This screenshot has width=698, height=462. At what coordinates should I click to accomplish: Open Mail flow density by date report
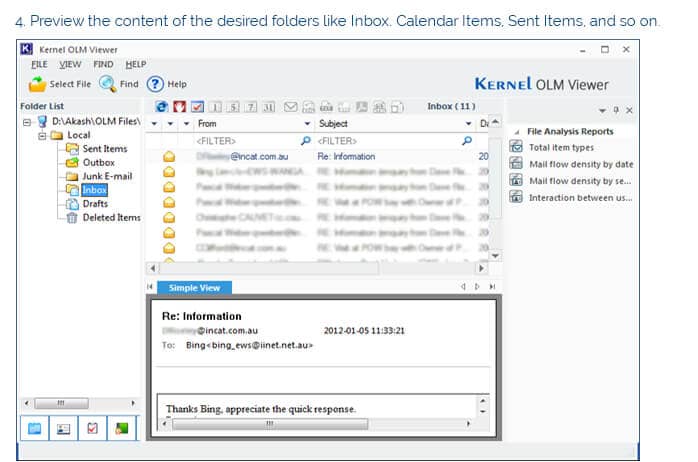click(581, 164)
